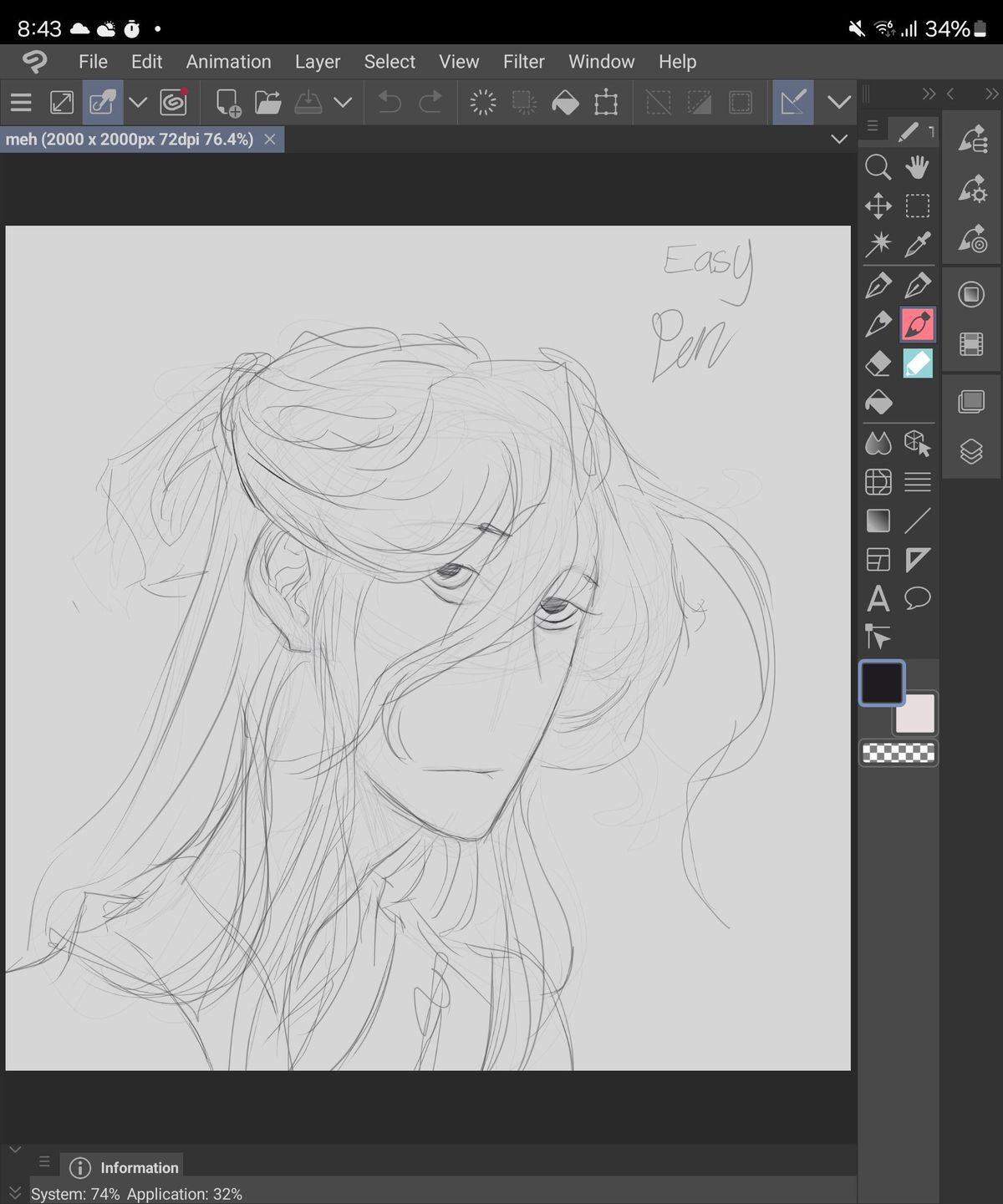Select the dark main drawing color swatch
The width and height of the screenshot is (1003, 1204).
pyautogui.click(x=882, y=683)
